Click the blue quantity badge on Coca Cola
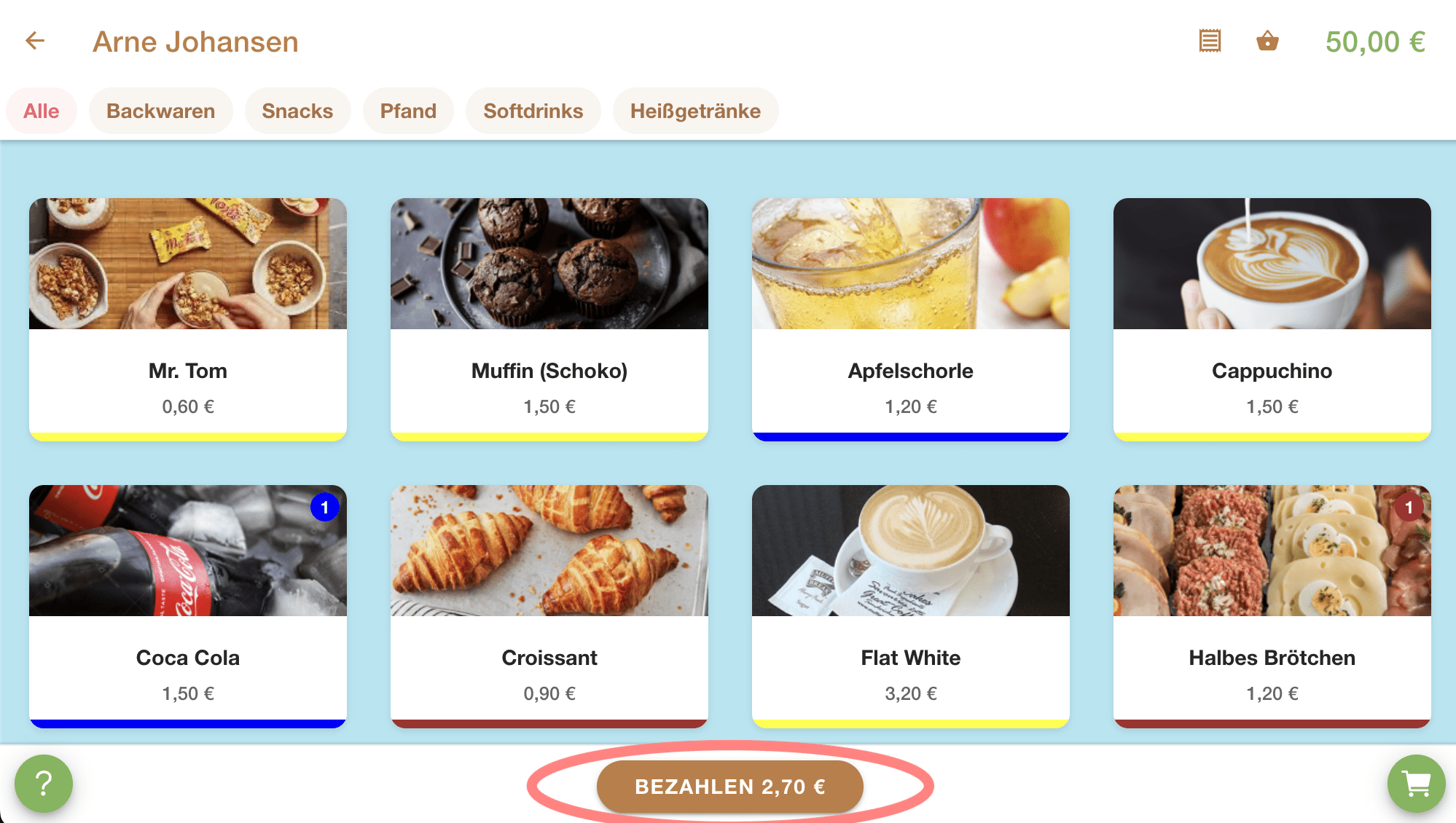Screen dimensions: 1456x823 324,508
